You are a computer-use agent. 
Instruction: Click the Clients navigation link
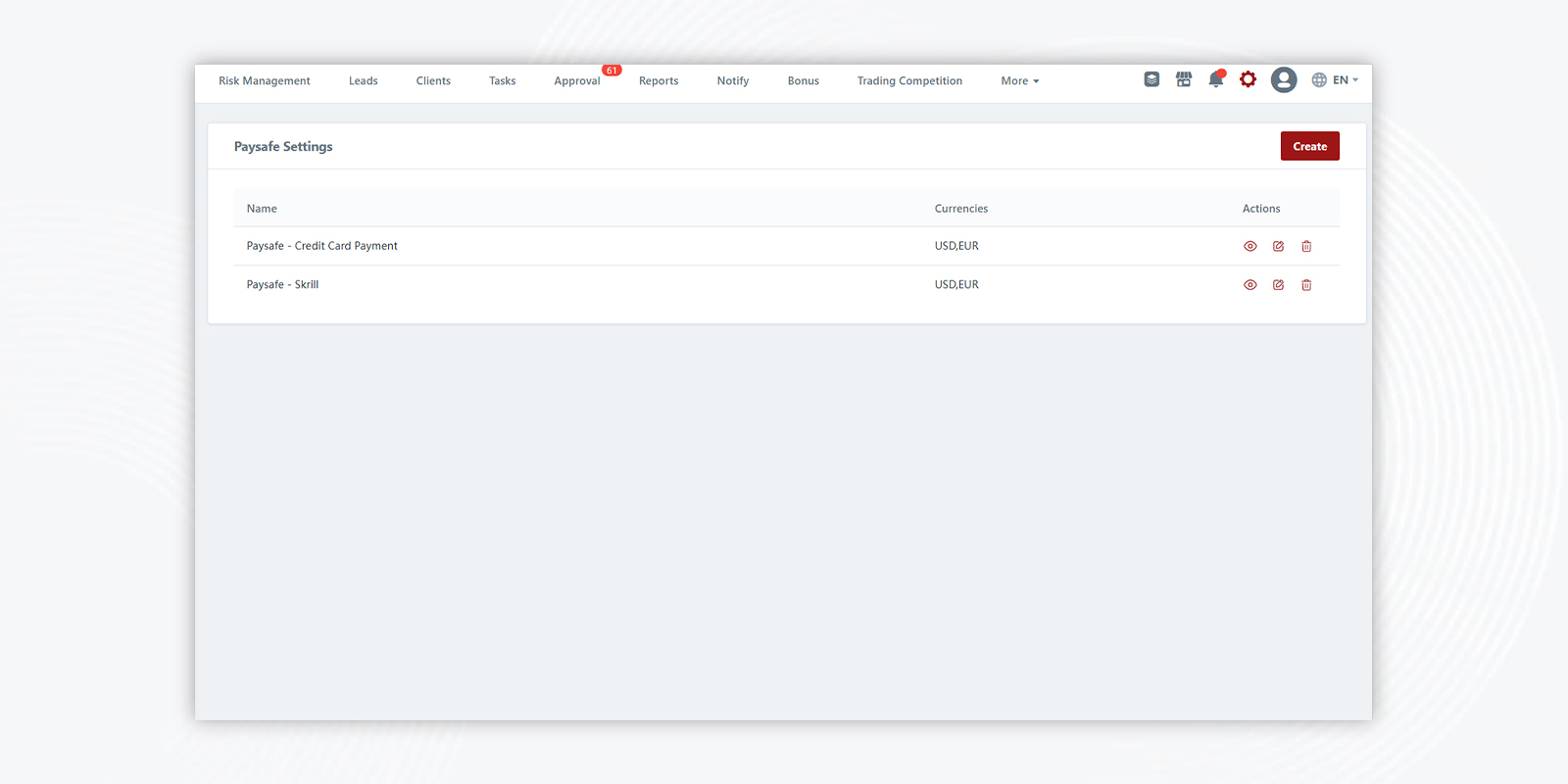pos(433,81)
